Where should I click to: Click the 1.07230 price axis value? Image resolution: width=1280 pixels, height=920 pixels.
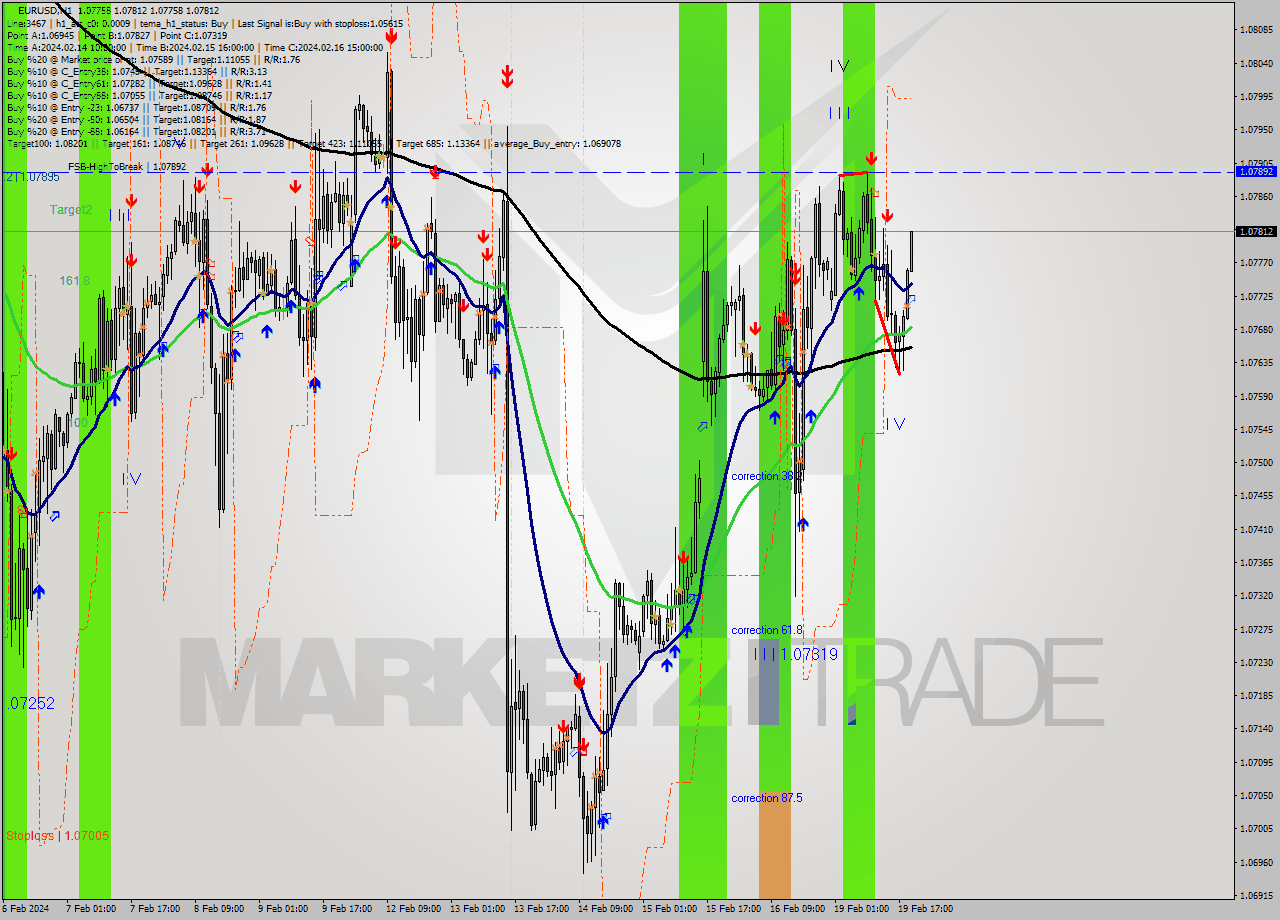pos(1256,662)
